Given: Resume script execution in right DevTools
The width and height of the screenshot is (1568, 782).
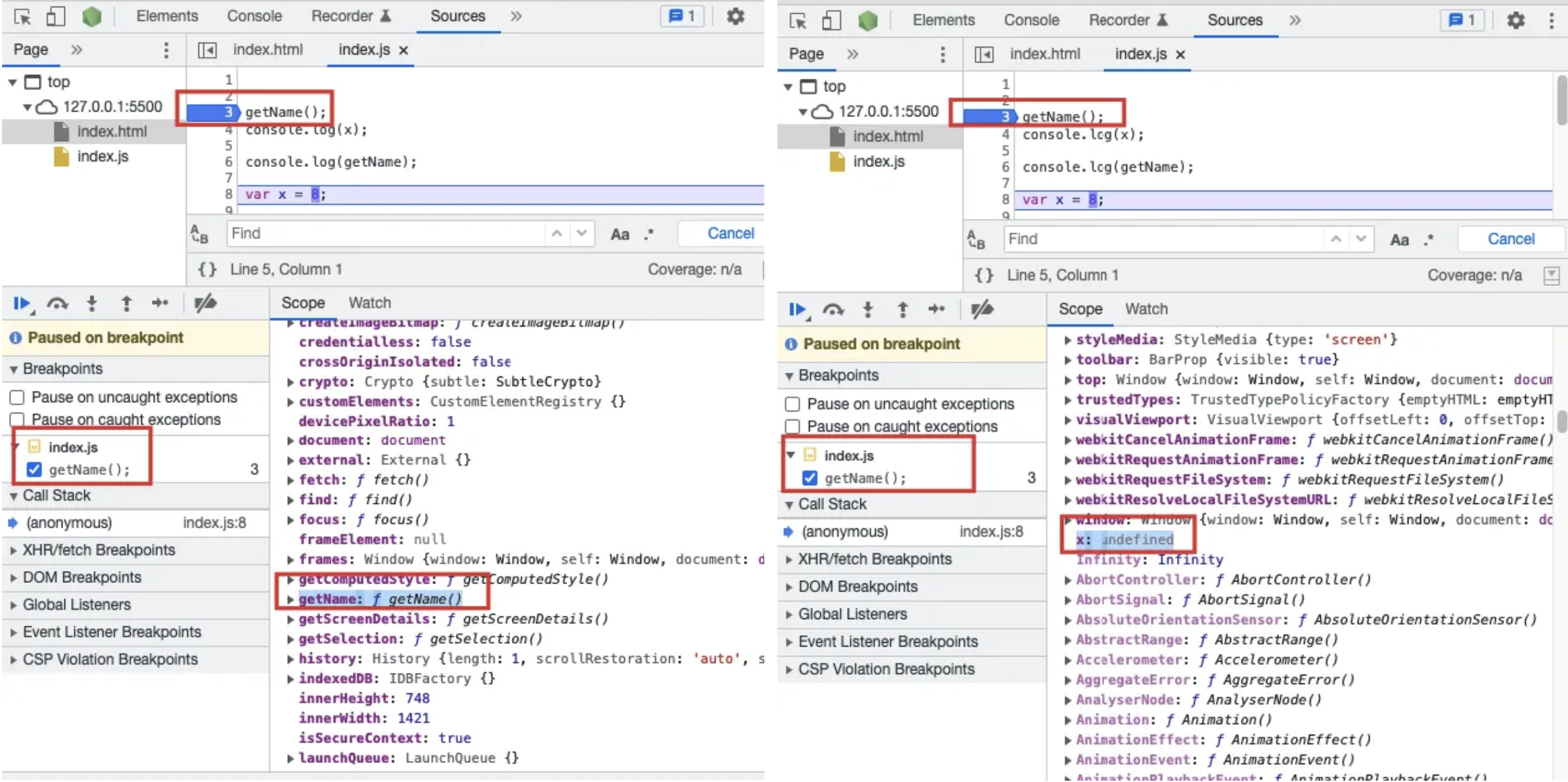Looking at the screenshot, I should point(798,310).
